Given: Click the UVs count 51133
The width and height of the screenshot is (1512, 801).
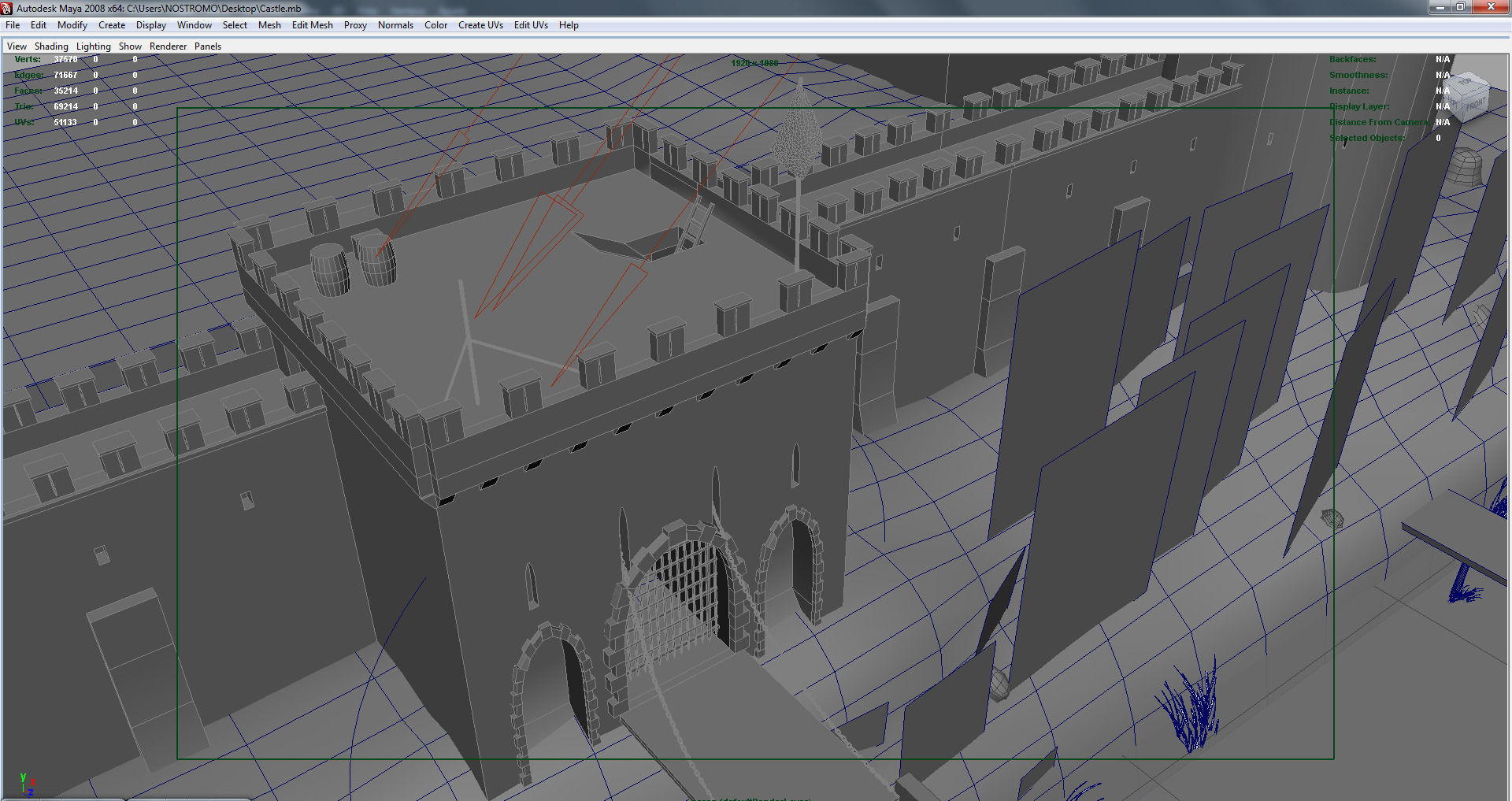Looking at the screenshot, I should [x=65, y=122].
